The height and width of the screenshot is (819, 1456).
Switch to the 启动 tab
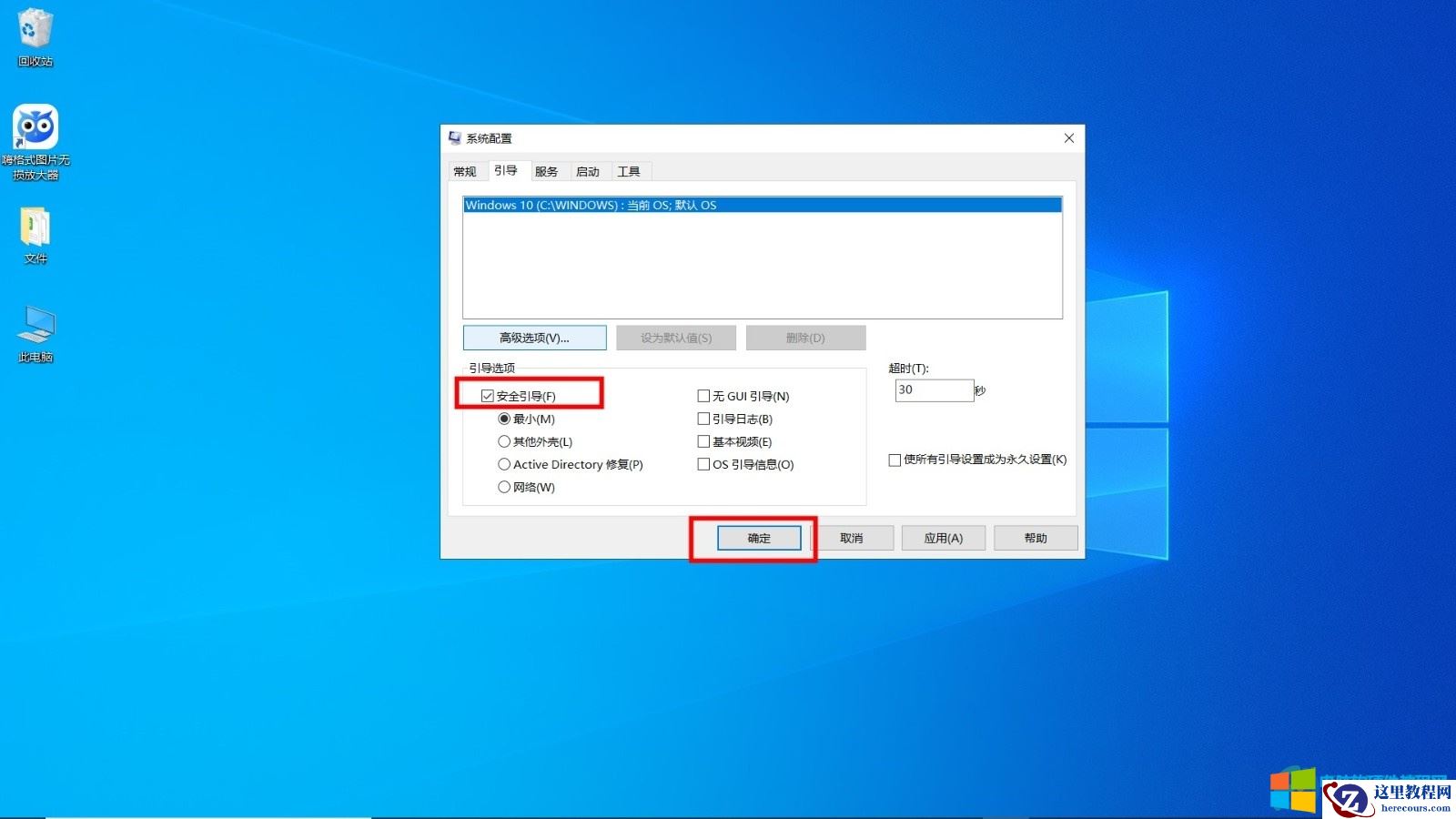point(588,171)
